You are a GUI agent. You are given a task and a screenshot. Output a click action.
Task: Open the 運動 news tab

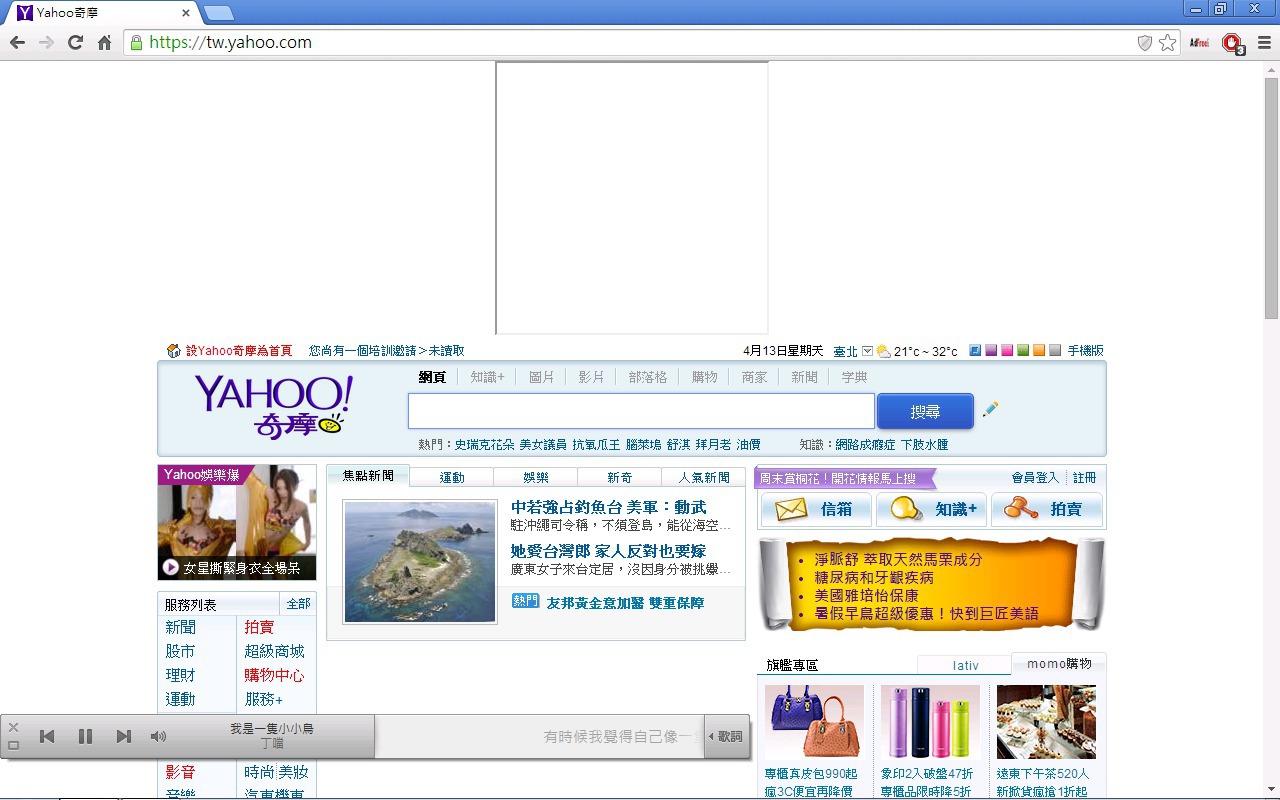pos(452,477)
